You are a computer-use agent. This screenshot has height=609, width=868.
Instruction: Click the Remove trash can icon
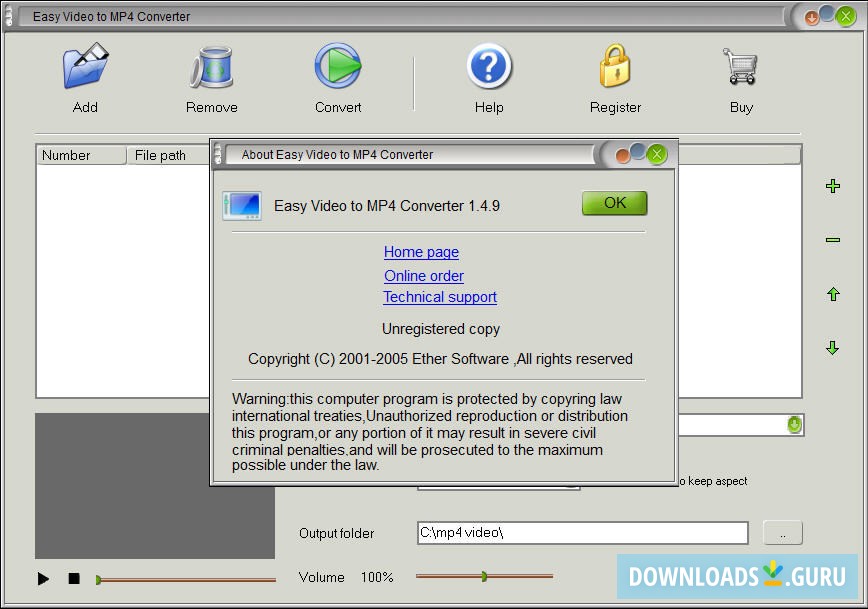(211, 67)
